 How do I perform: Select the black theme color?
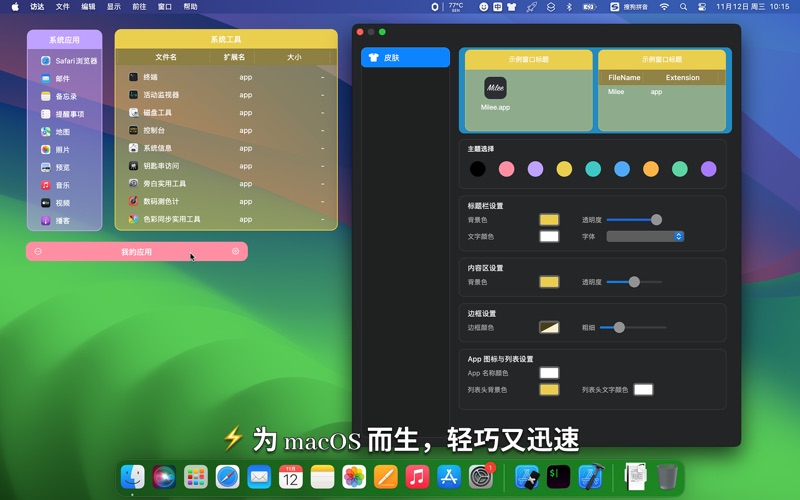(478, 169)
